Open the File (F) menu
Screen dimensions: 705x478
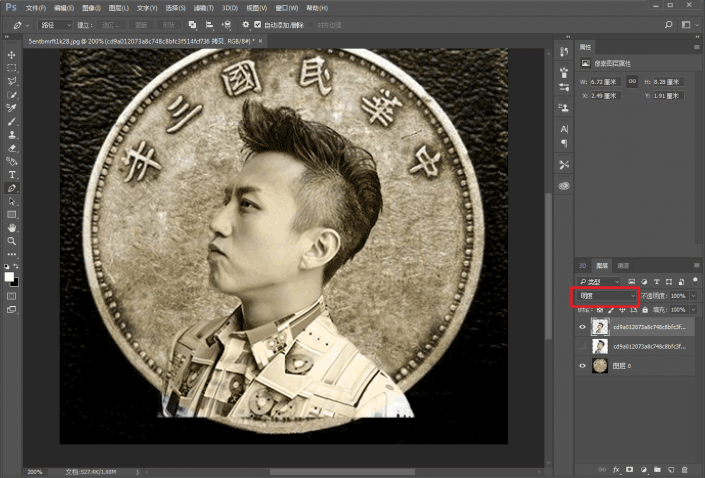[x=36, y=8]
